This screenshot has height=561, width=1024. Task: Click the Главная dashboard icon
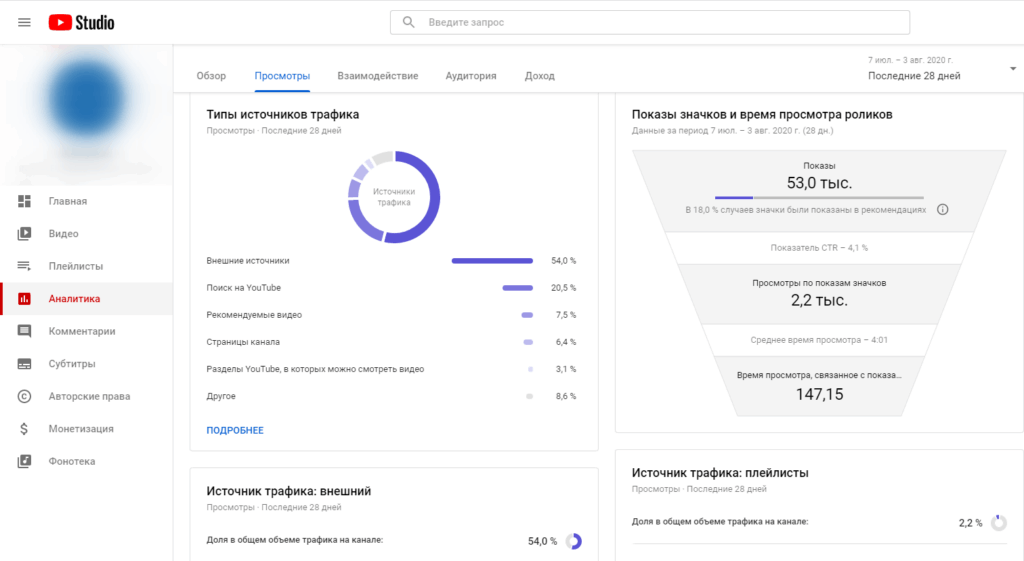(24, 201)
